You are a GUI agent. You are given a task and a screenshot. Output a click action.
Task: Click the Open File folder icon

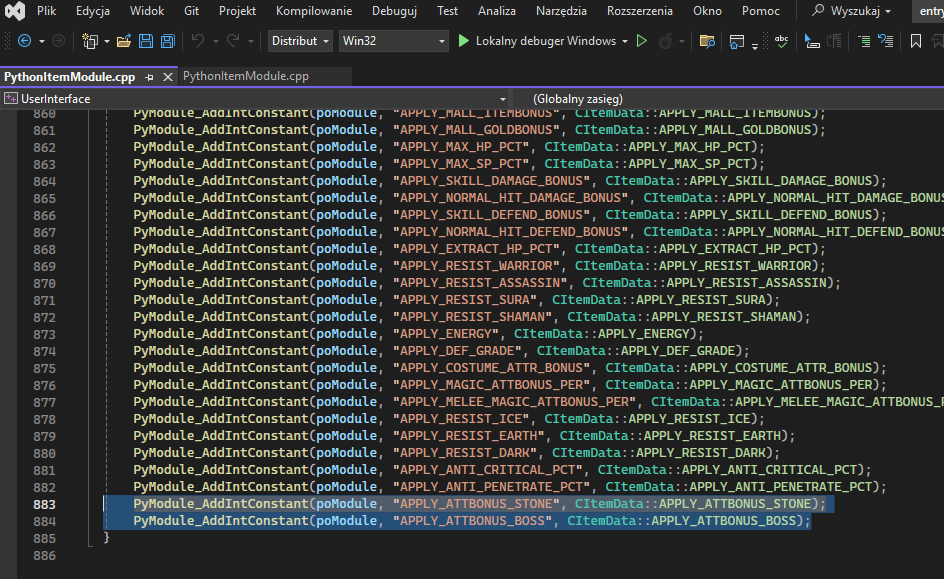124,41
